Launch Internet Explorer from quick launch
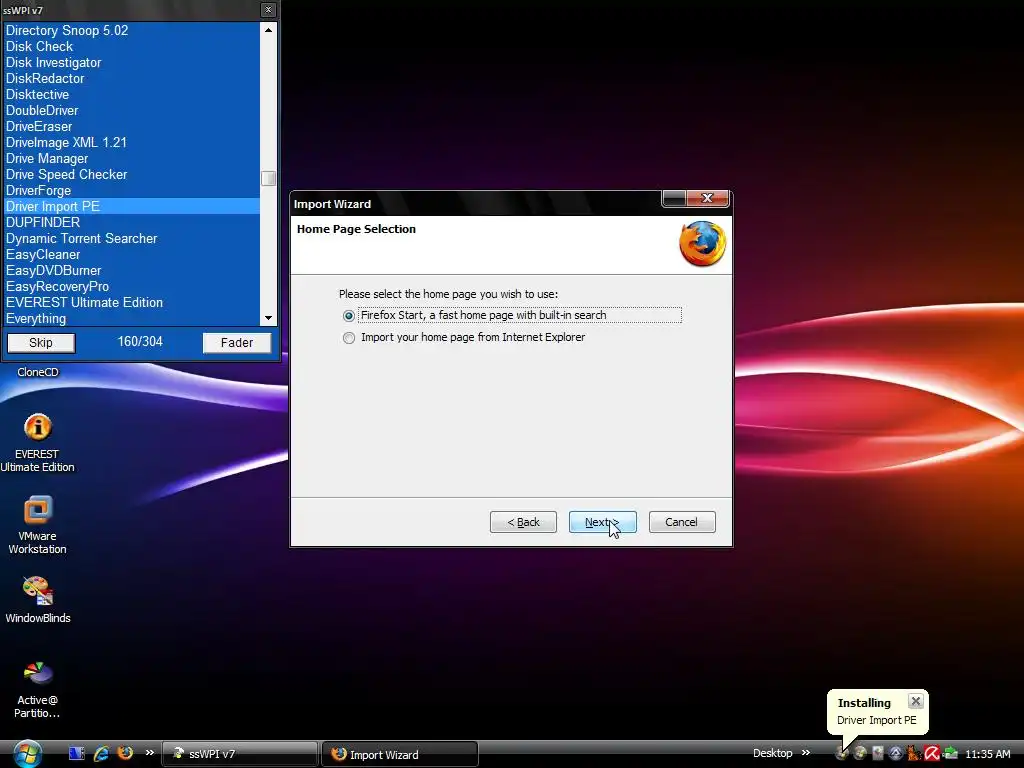Image resolution: width=1024 pixels, height=768 pixels. coord(101,753)
